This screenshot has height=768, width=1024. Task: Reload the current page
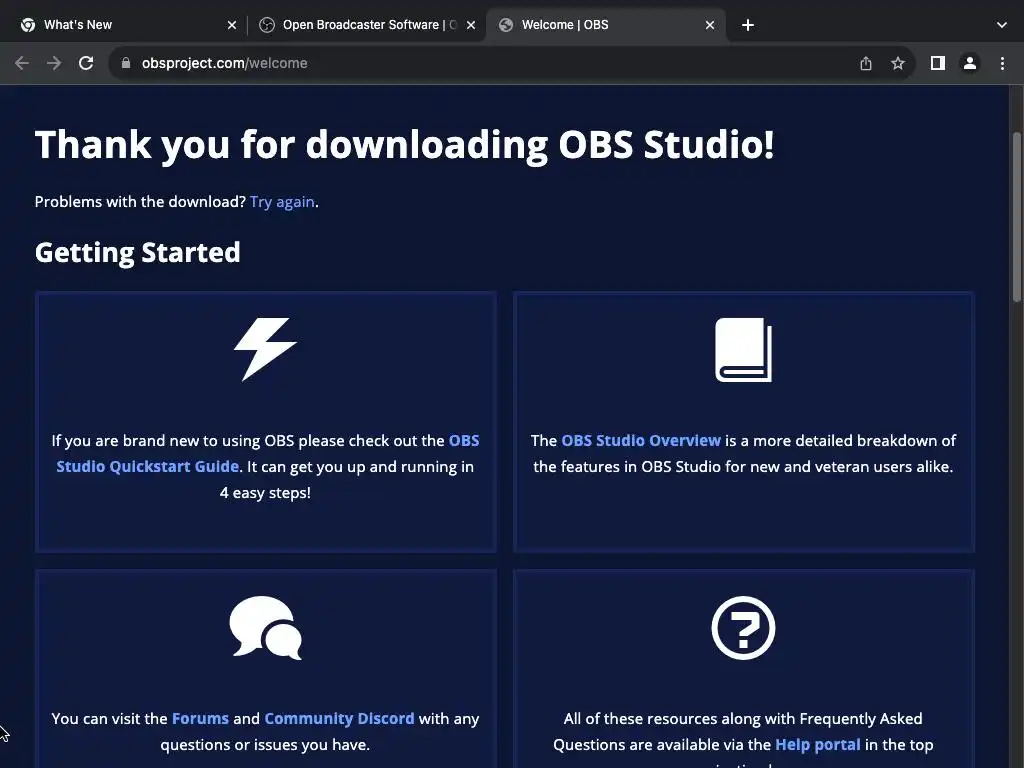[x=86, y=63]
